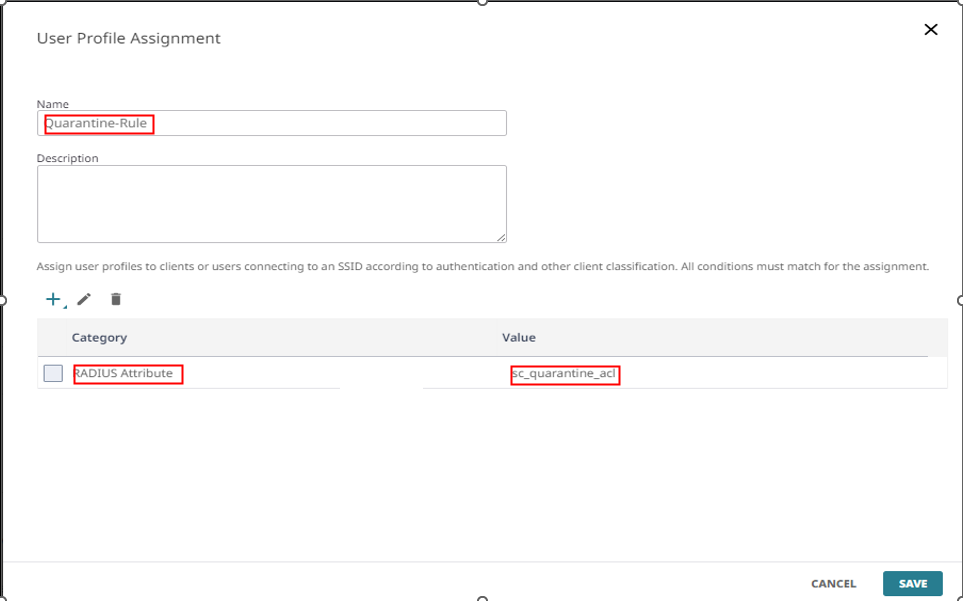Click the Name field label
The image size is (963, 601).
point(53,104)
